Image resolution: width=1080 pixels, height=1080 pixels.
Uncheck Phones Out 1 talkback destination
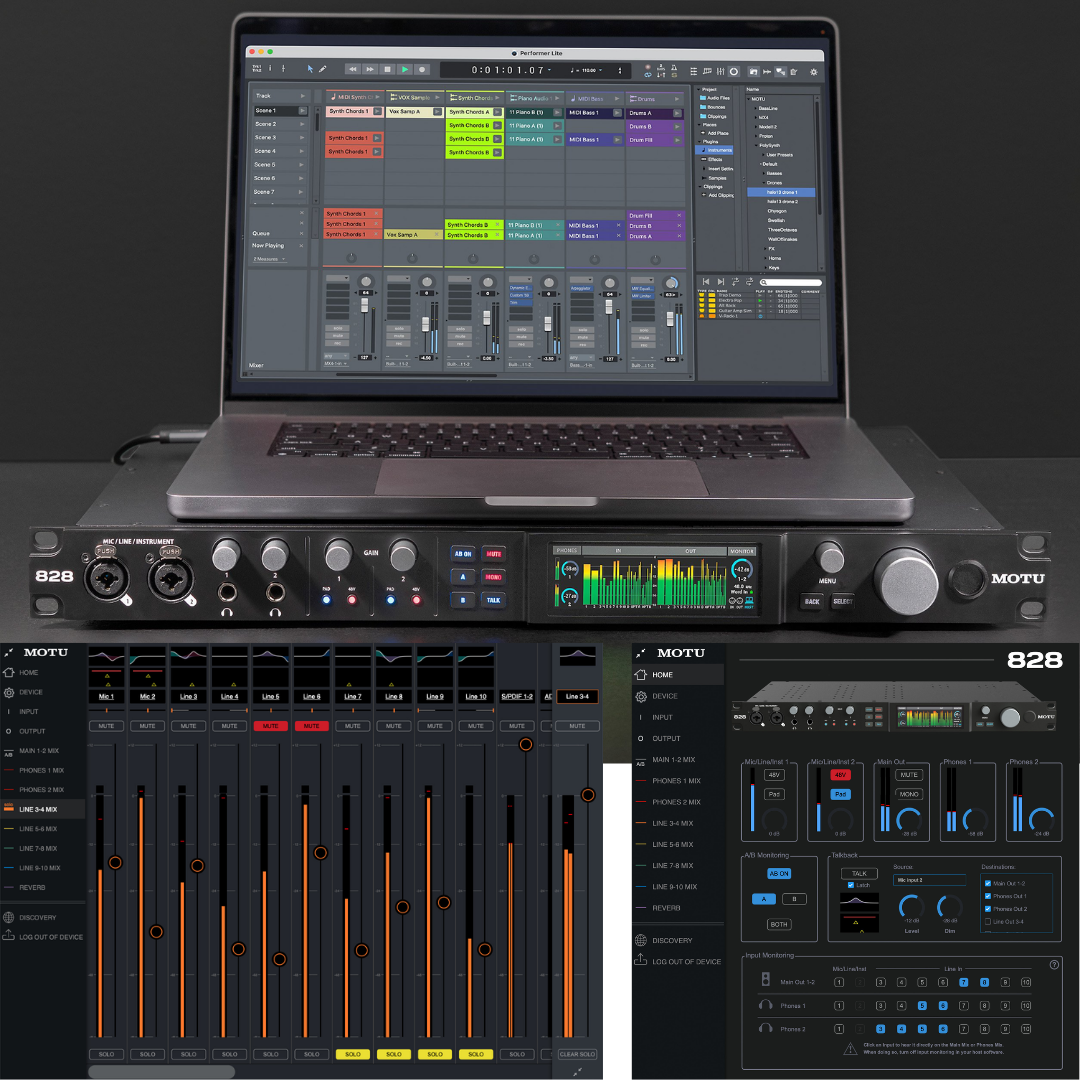point(988,896)
